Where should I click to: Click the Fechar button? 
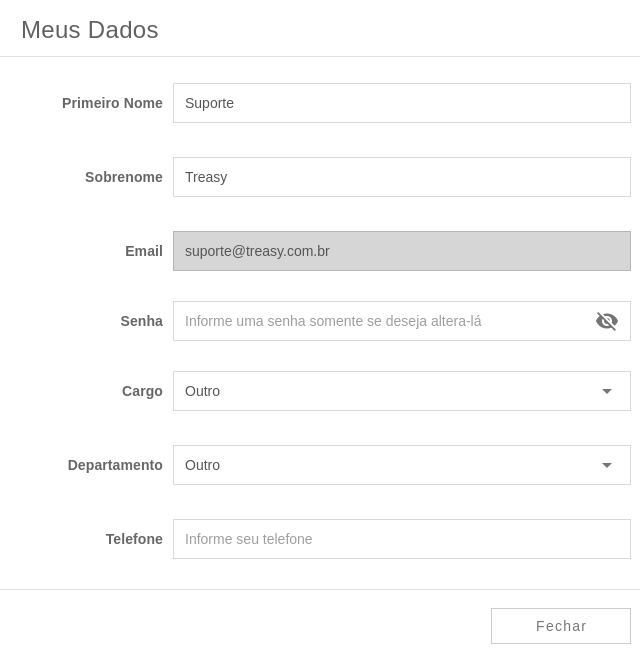561,626
